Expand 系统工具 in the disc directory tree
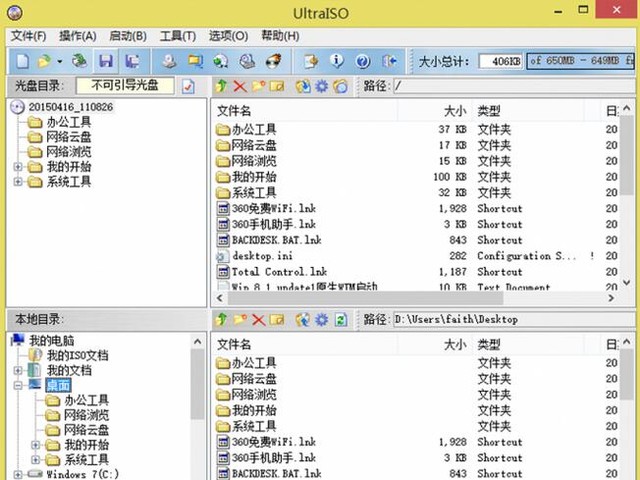The height and width of the screenshot is (480, 640). tap(18, 182)
